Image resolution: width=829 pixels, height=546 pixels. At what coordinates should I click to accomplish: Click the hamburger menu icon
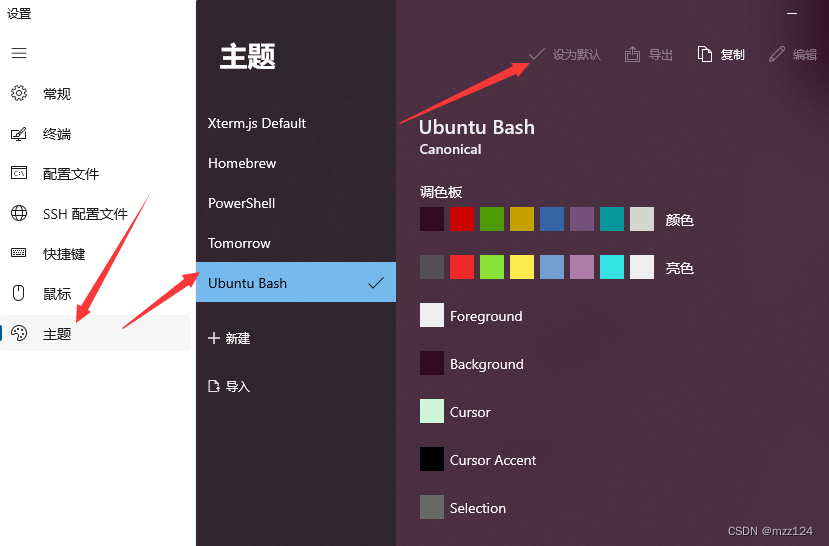click(x=19, y=53)
